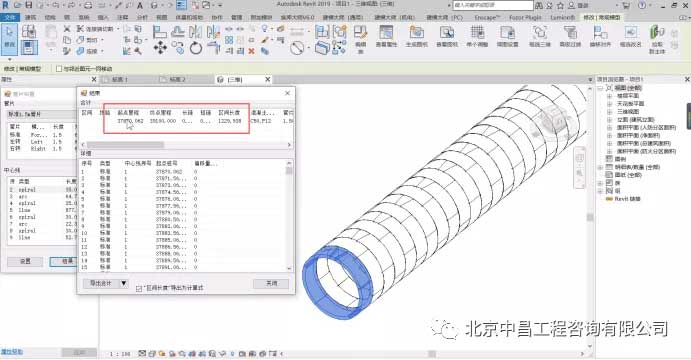Select the Rotate tool circular arrow

(195, 48)
